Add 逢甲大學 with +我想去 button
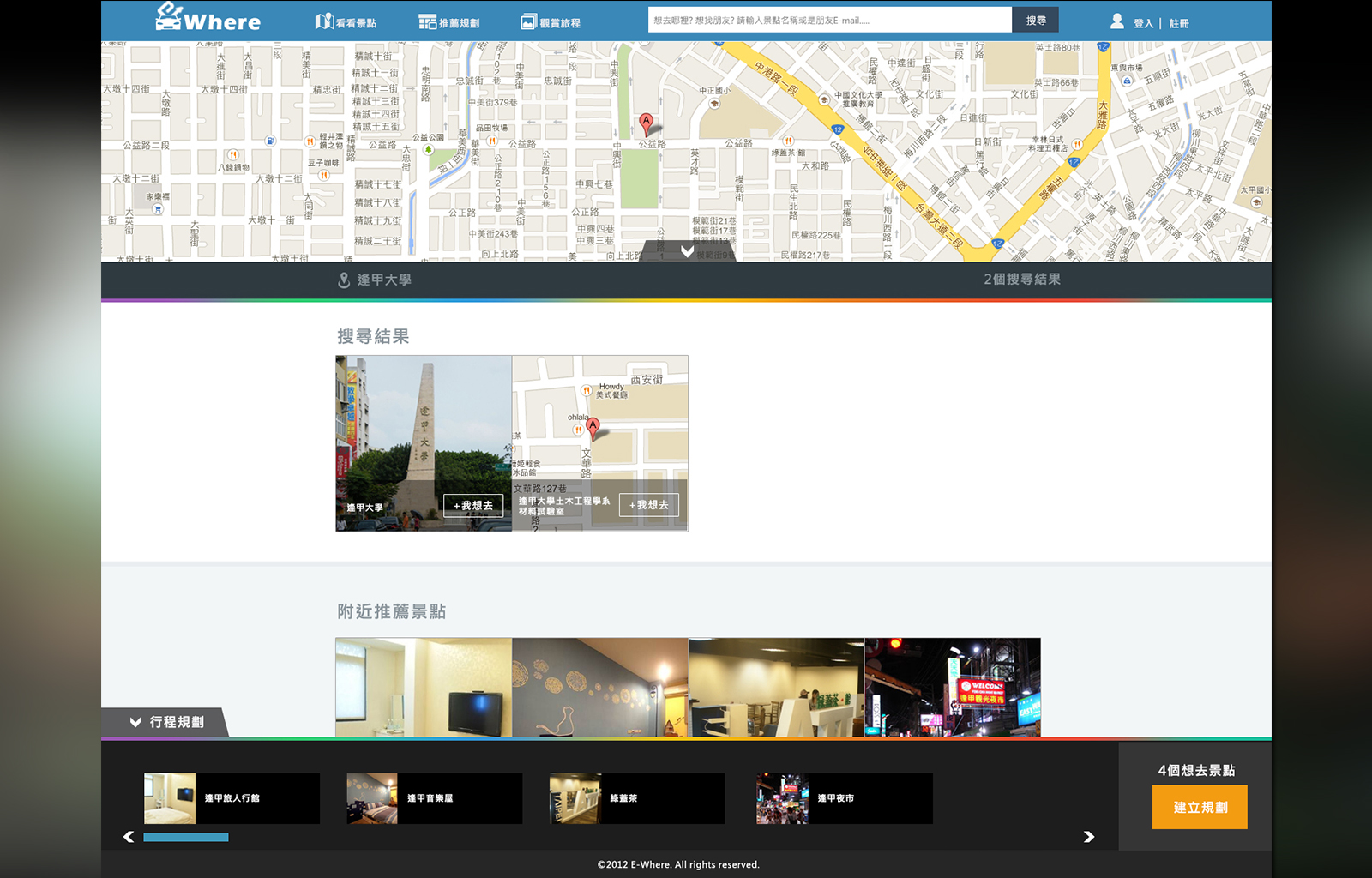The image size is (1372, 878). click(473, 506)
